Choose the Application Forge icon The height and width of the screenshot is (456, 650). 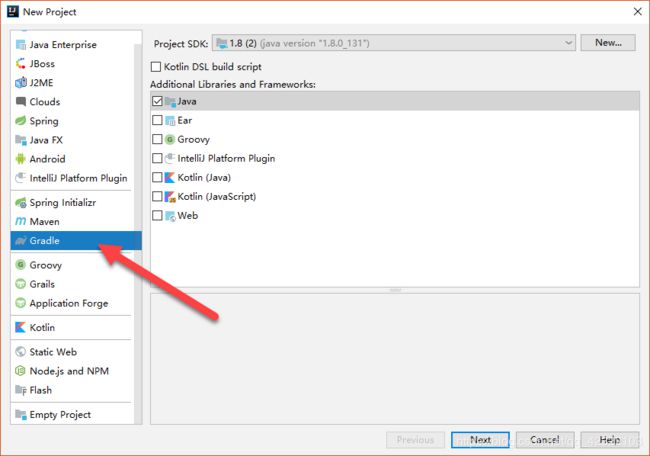21,303
